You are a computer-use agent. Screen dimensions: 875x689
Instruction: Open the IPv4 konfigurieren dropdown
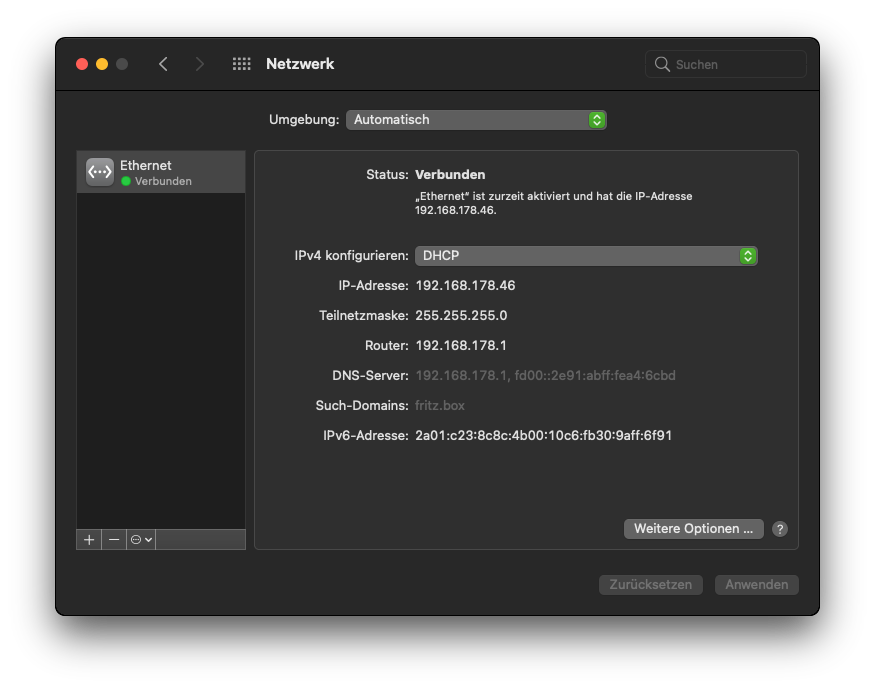coord(586,256)
